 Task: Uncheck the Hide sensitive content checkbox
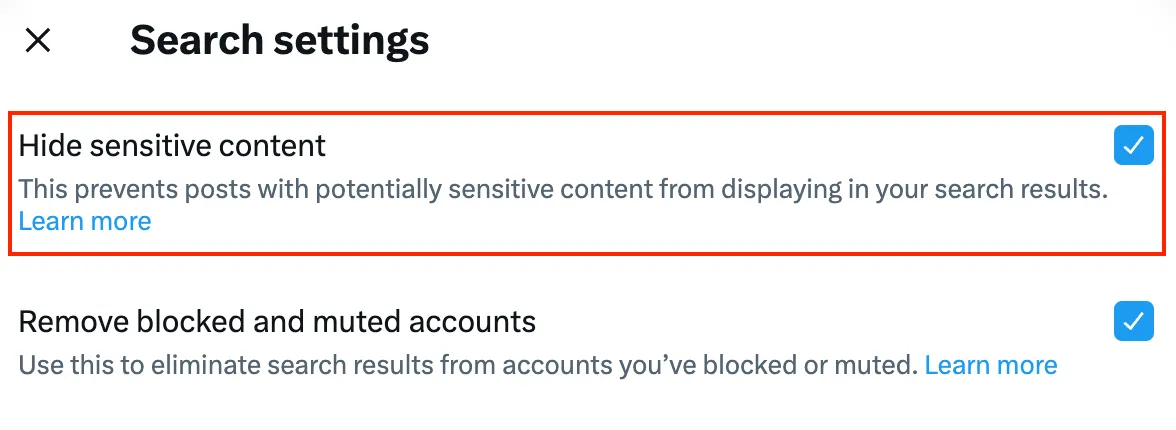coord(1133,146)
